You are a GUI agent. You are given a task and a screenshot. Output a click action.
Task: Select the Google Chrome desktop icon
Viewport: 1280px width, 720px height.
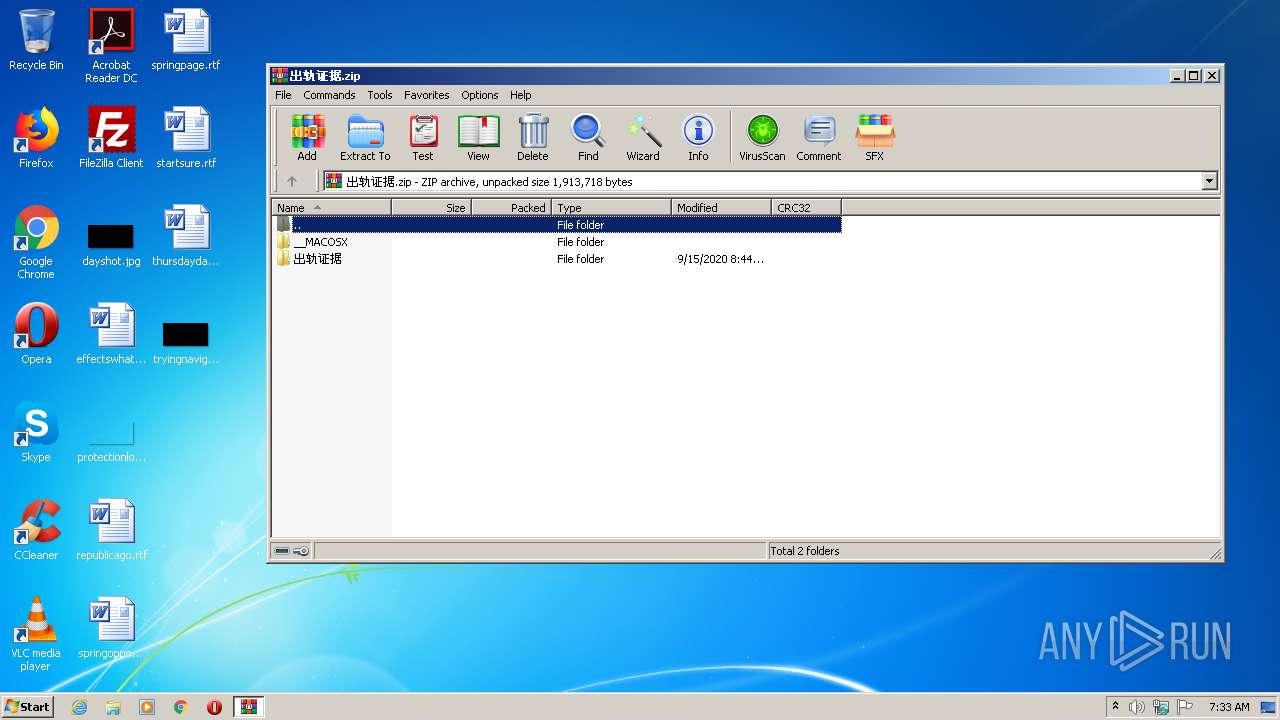pyautogui.click(x=36, y=242)
